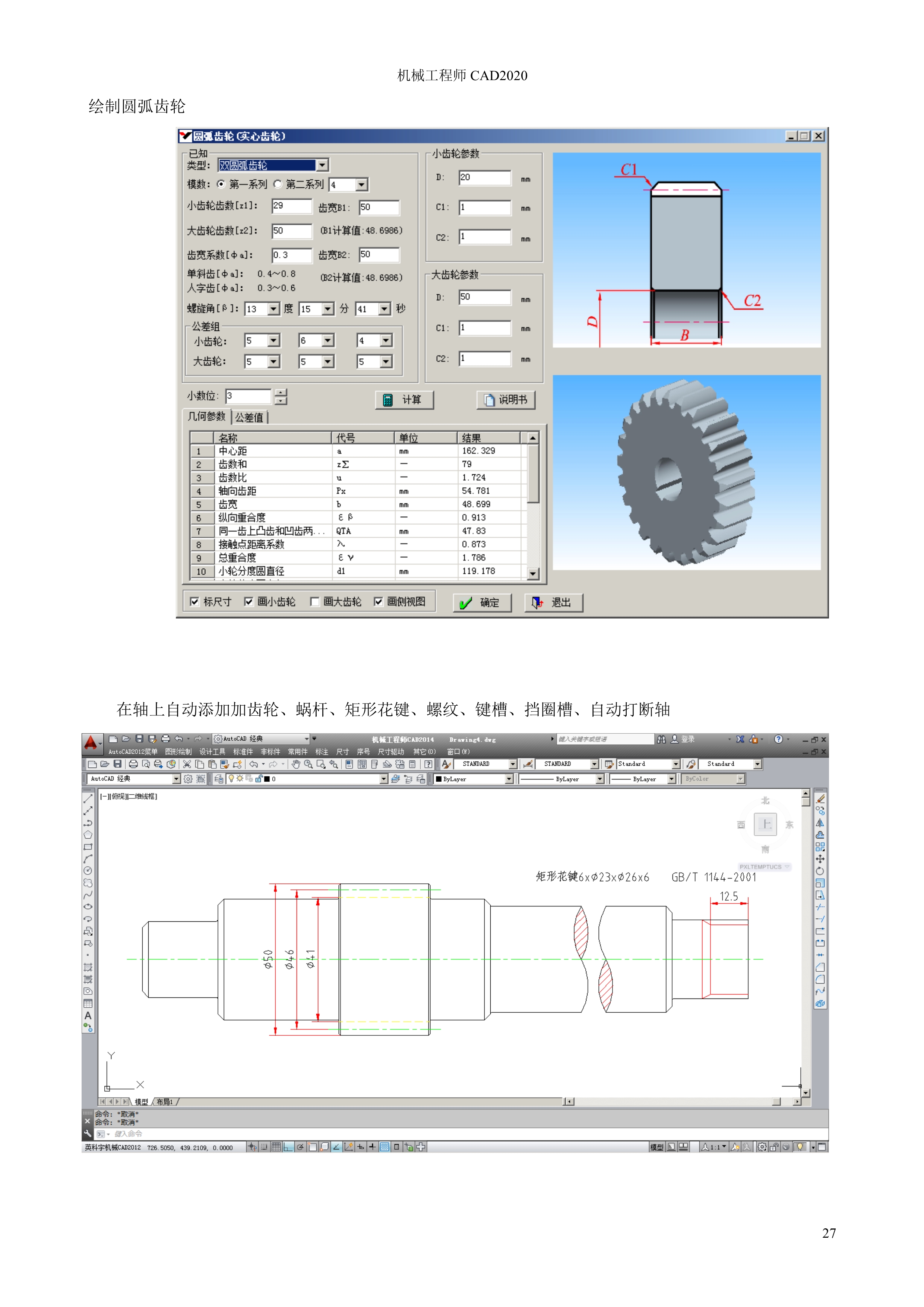Open the ByLayer color swatch dropdown
Screen dimensions: 924x1307
(x=509, y=779)
